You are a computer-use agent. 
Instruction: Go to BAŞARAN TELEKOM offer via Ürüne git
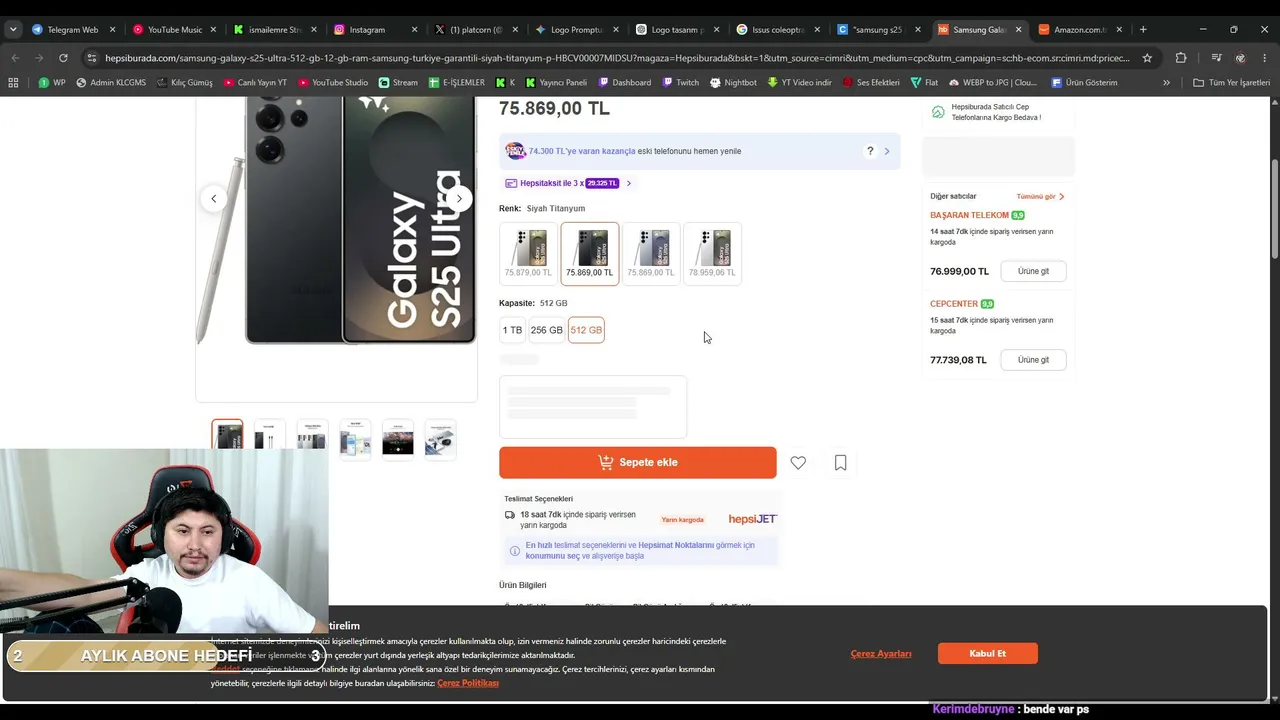(x=1033, y=271)
